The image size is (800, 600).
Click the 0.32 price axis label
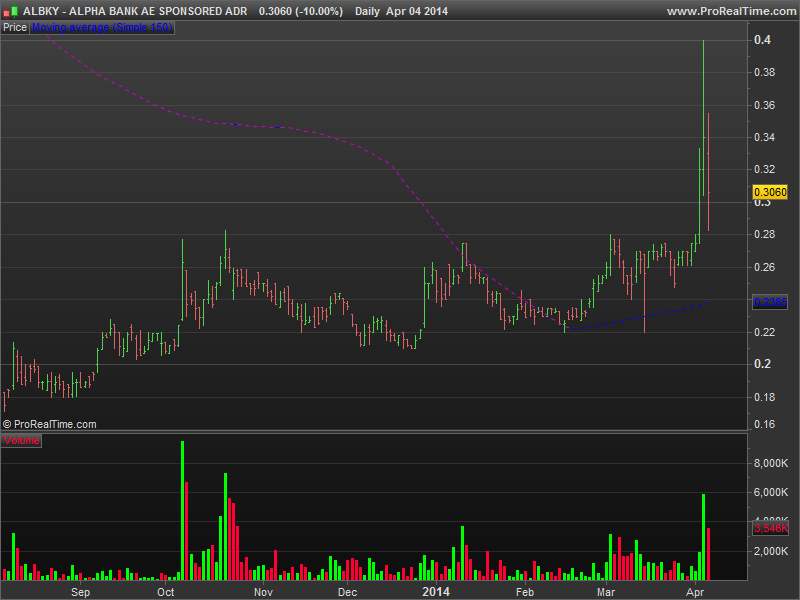click(764, 169)
